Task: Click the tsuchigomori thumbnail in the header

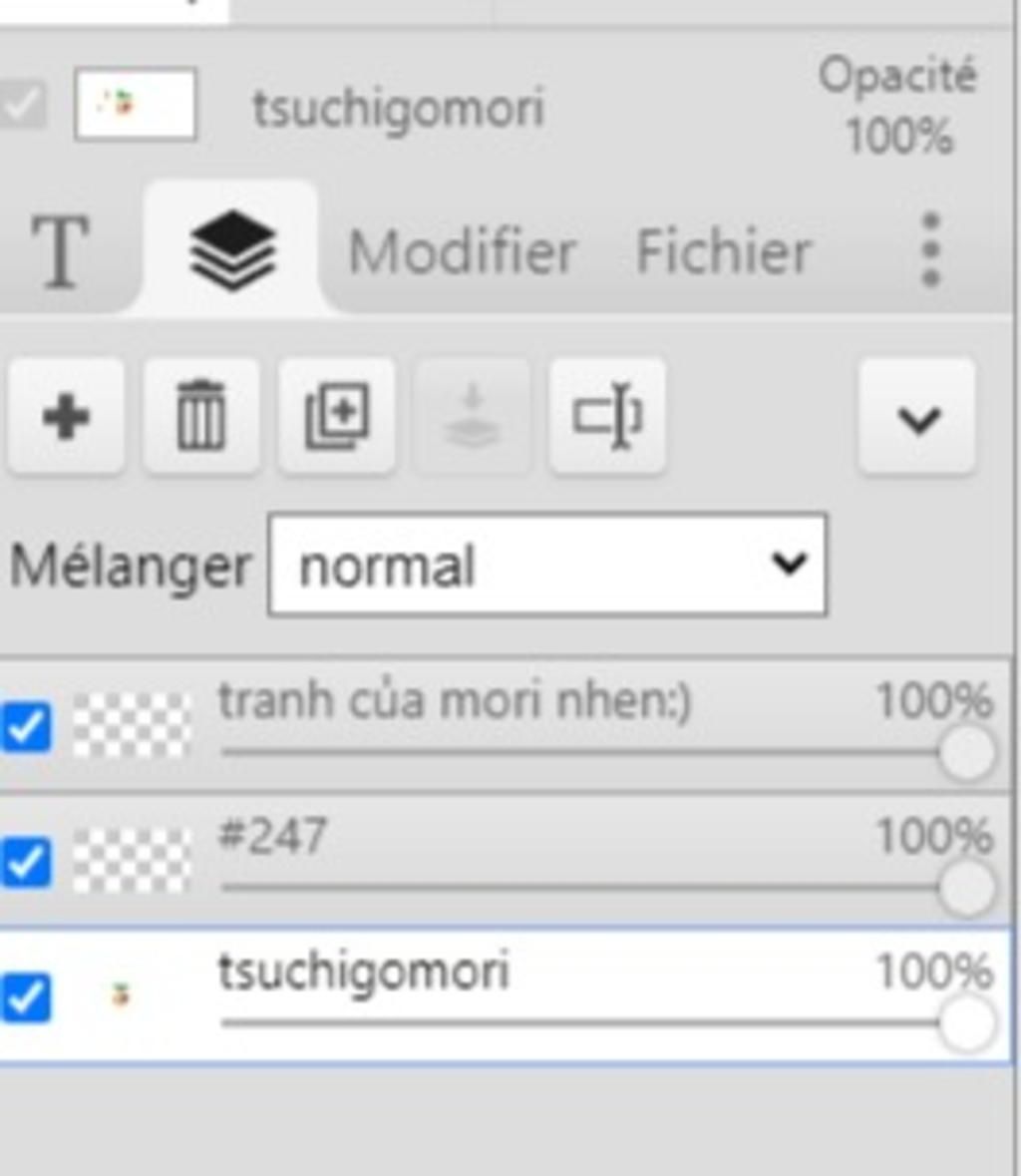Action: (x=135, y=104)
